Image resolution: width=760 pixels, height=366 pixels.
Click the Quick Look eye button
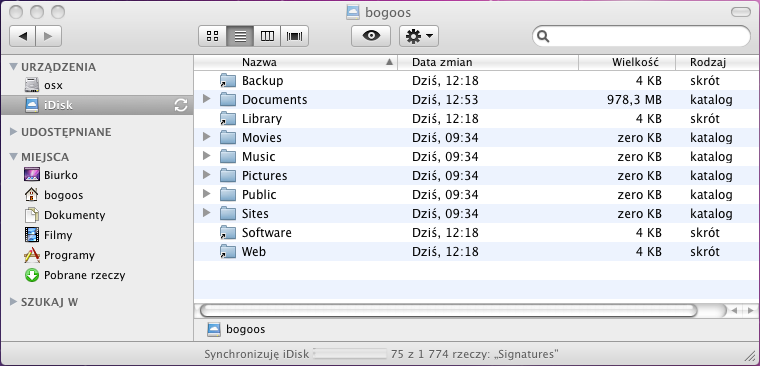[371, 36]
